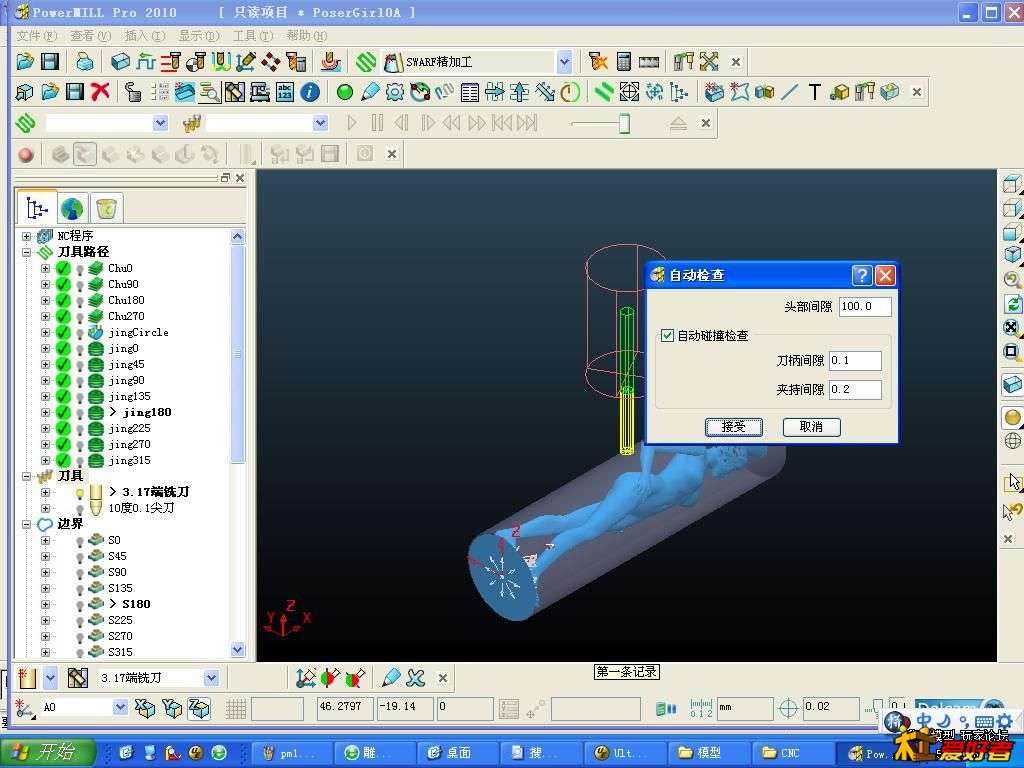This screenshot has width=1024, height=768.
Task: Switch to the globe browser tab
Action: 72,208
